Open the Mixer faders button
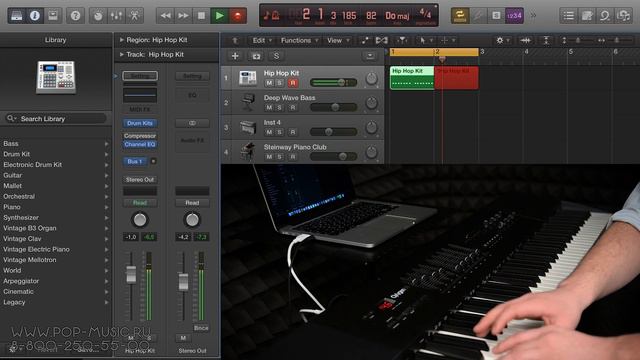640x360 pixels. point(116,16)
